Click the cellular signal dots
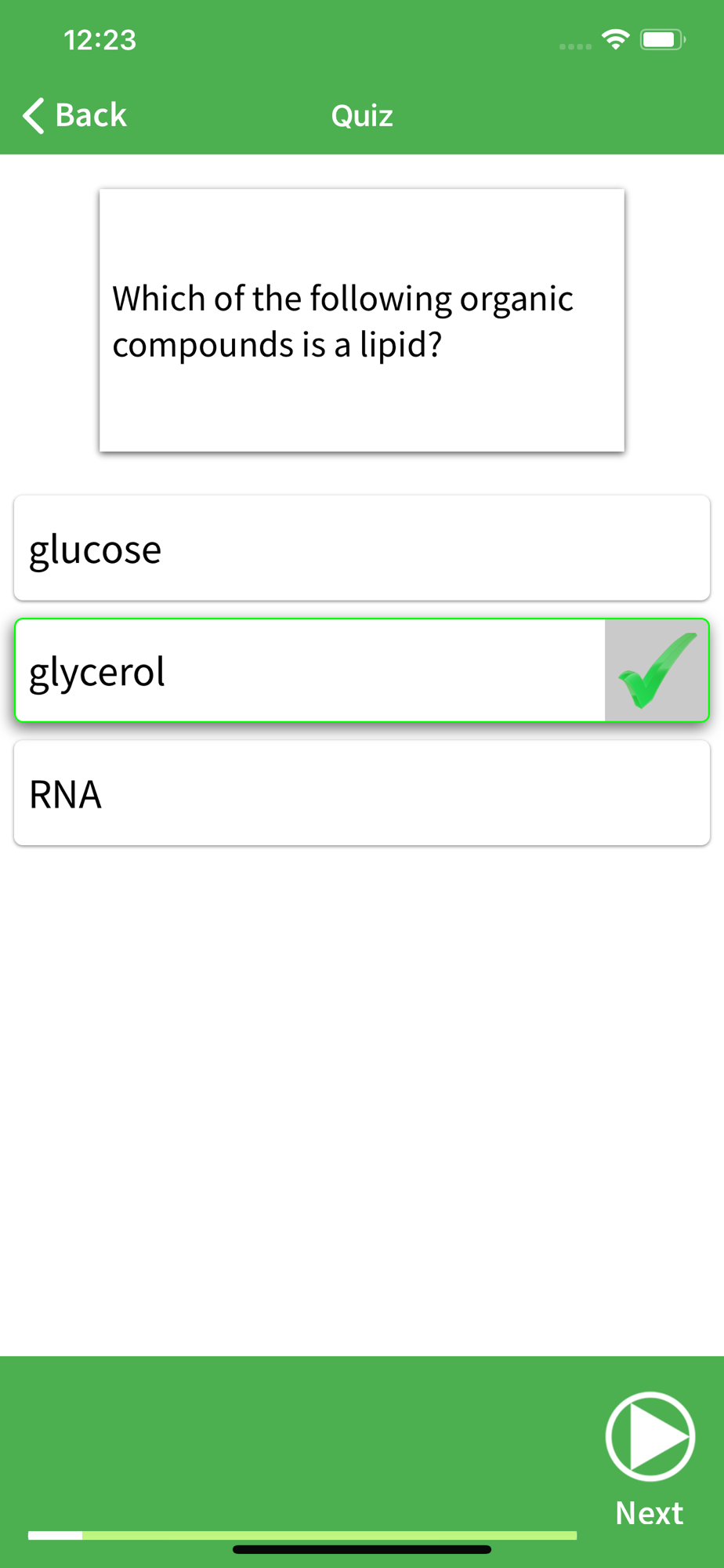Viewport: 724px width, 1568px height. (575, 46)
